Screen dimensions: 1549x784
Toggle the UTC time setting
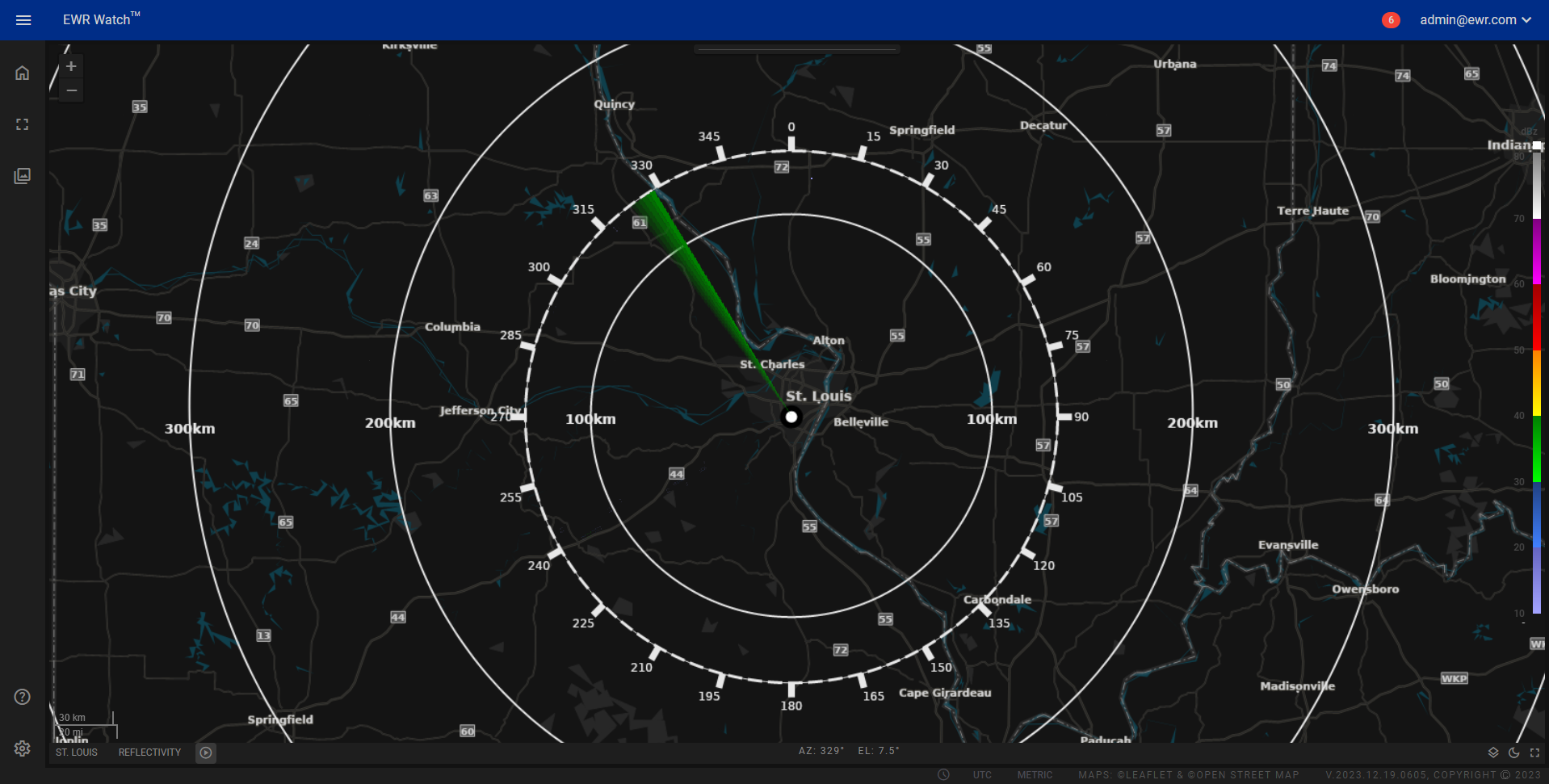(x=982, y=775)
